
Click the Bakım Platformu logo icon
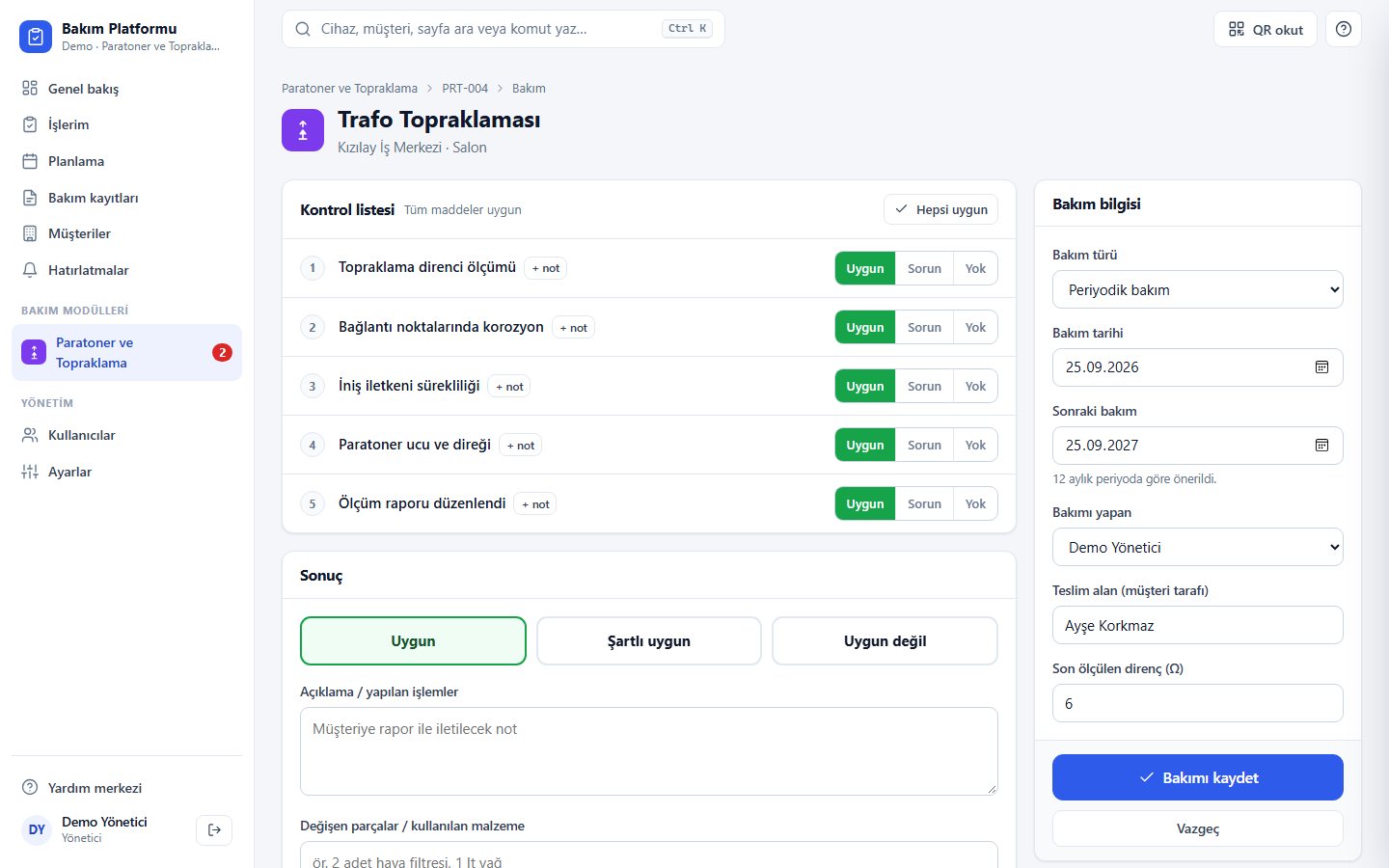[x=36, y=37]
